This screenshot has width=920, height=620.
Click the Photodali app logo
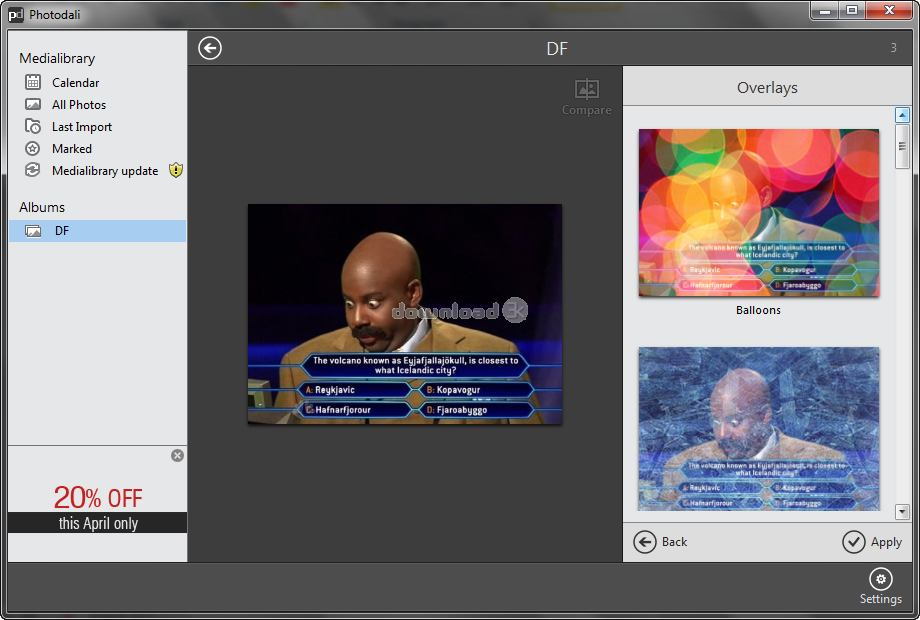click(x=16, y=15)
